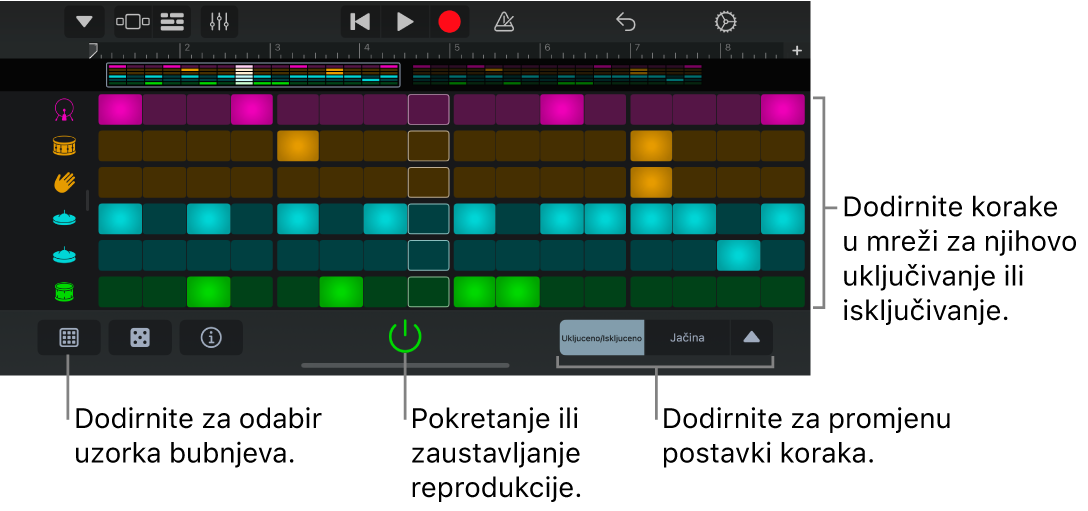Start recording with red Record button

(x=449, y=22)
